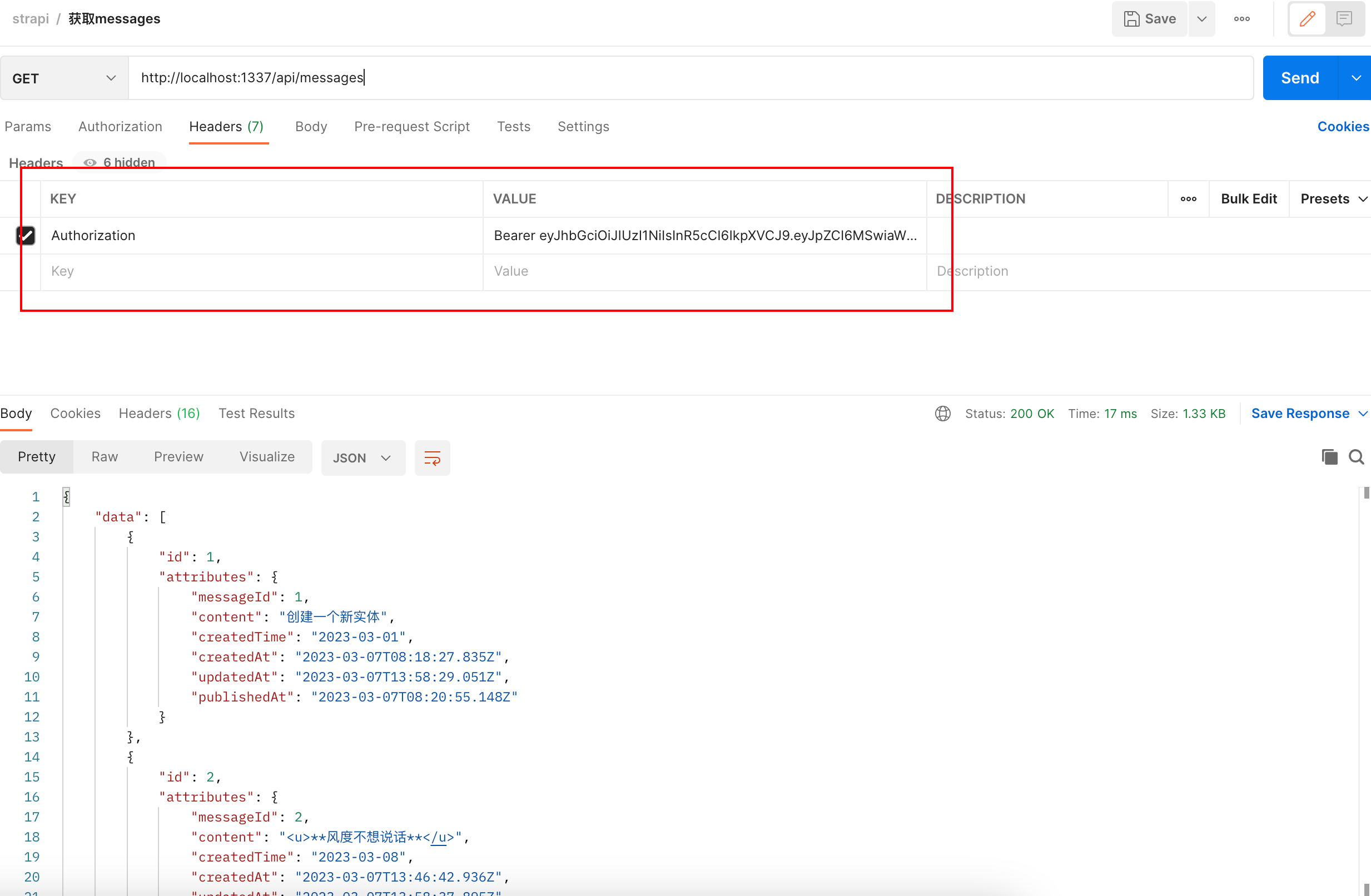The width and height of the screenshot is (1371, 896).
Task: Open more request options via three-dot icon
Action: click(1243, 18)
